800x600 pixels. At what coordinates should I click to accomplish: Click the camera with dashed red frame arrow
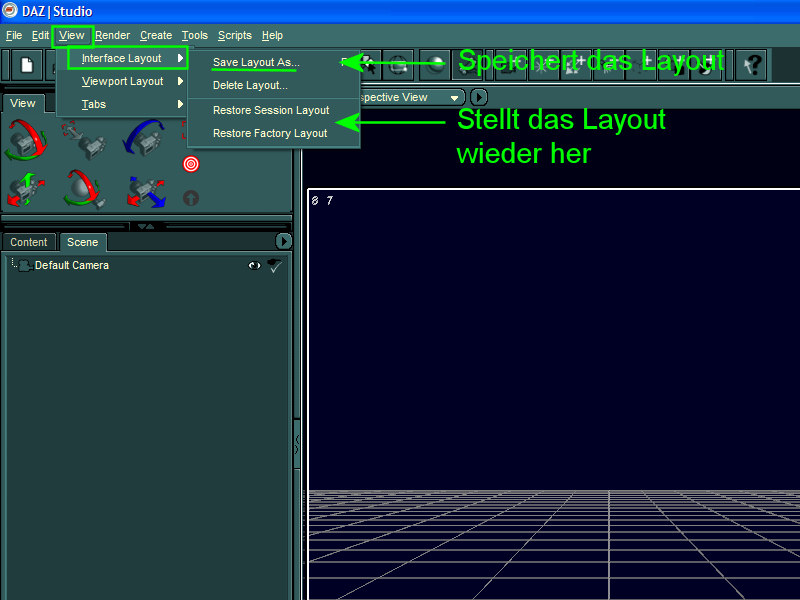point(85,140)
